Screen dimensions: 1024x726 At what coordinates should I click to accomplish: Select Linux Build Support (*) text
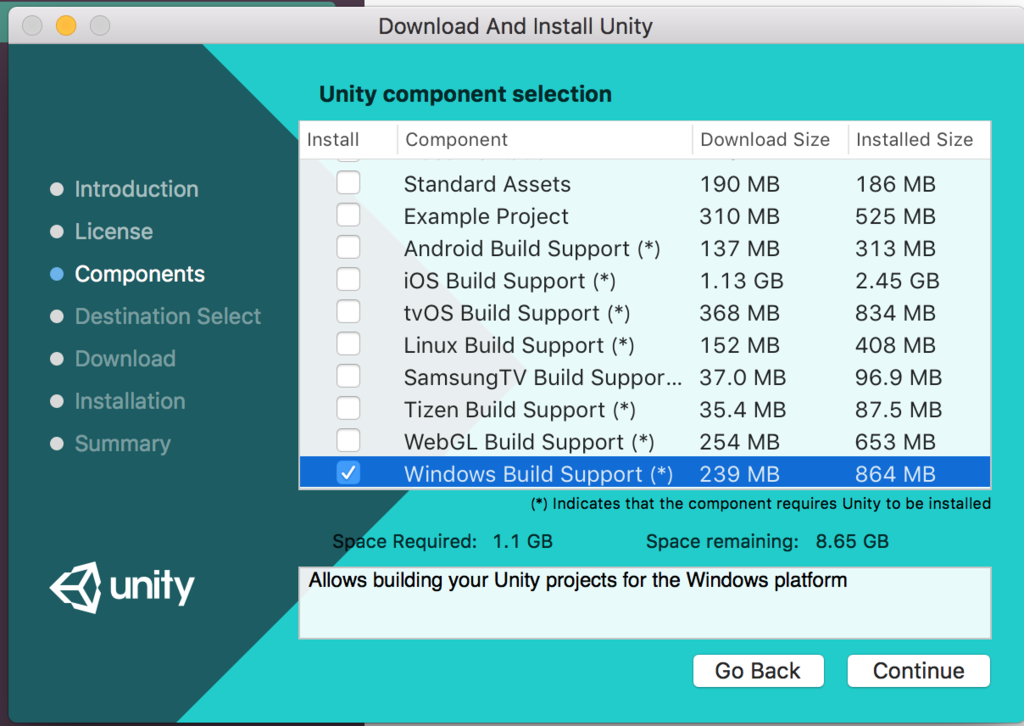coord(519,345)
